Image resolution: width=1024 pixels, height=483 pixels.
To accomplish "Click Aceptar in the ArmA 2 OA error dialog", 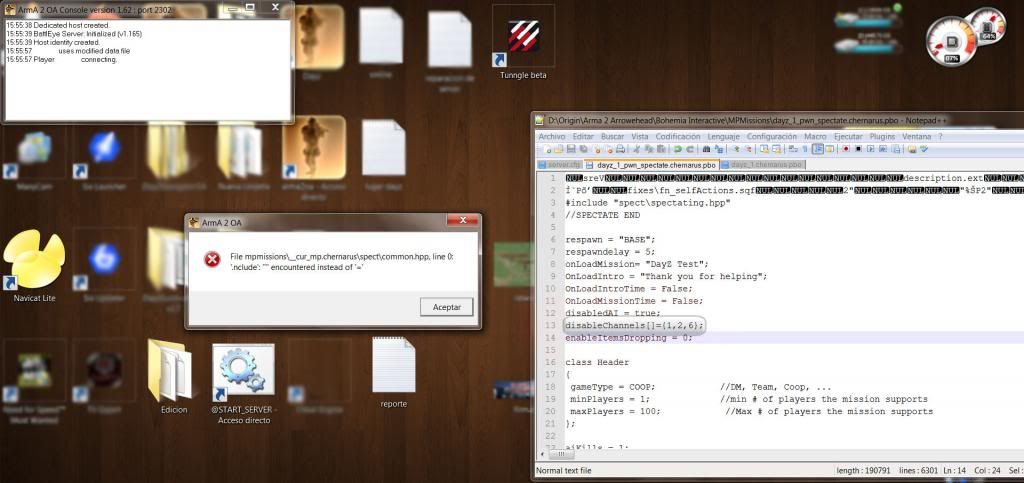I will (447, 307).
